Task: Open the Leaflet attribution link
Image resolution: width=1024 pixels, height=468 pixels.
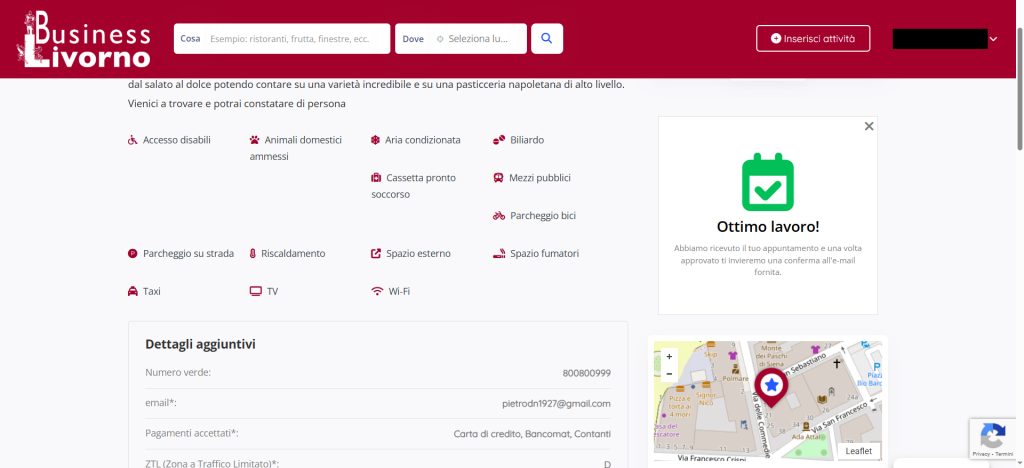Action: point(858,451)
